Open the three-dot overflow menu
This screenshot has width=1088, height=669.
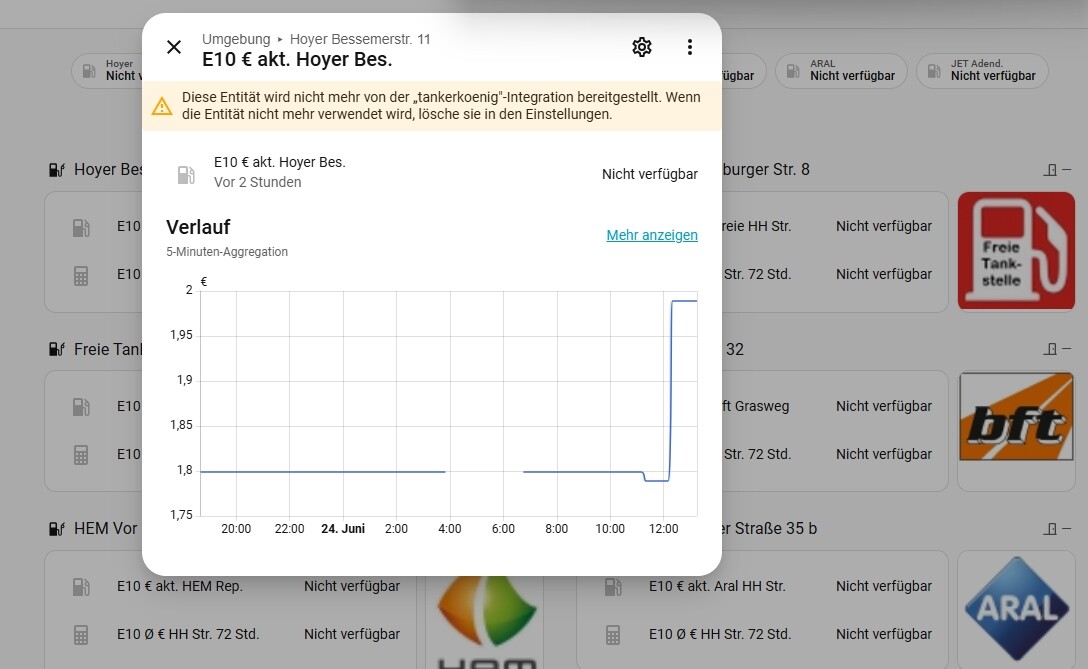coord(689,47)
